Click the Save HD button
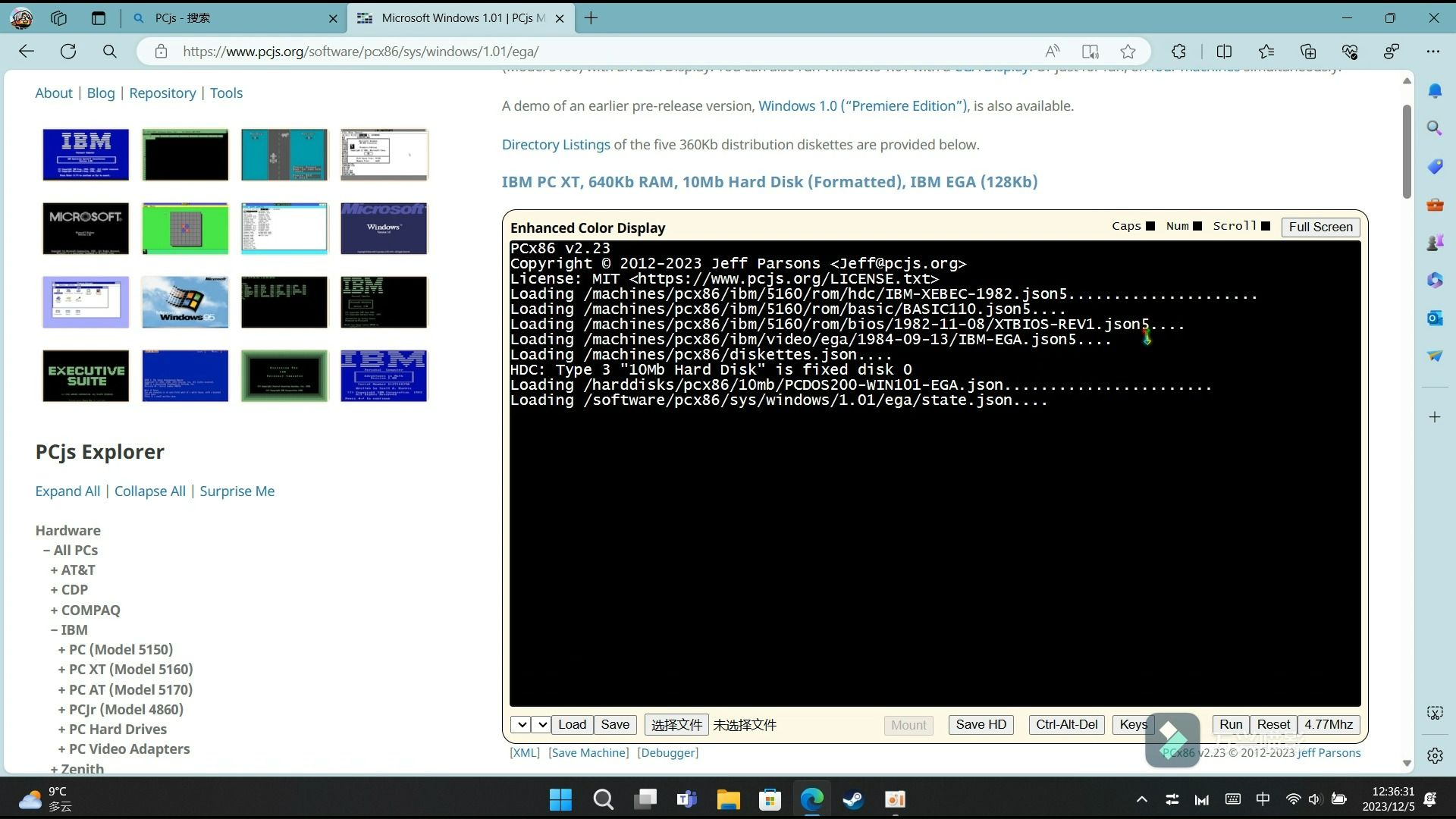Image resolution: width=1456 pixels, height=819 pixels. 980,724
